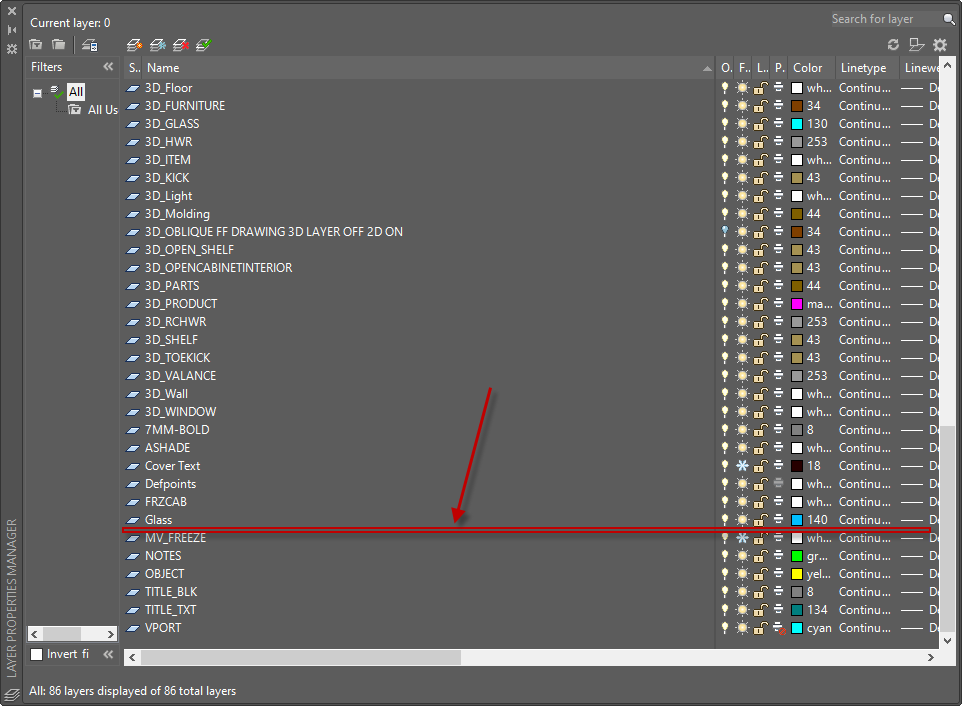Lock the 3D_Wall layer
962x706 pixels.
(x=759, y=393)
